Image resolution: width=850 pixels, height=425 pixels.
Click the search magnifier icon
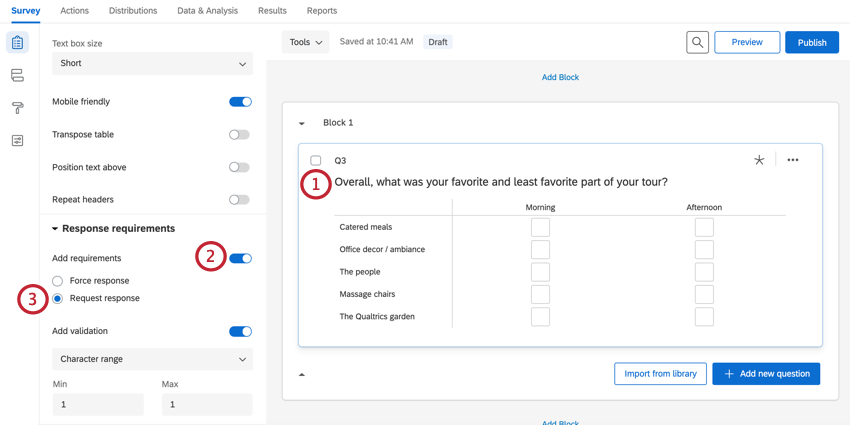point(697,42)
